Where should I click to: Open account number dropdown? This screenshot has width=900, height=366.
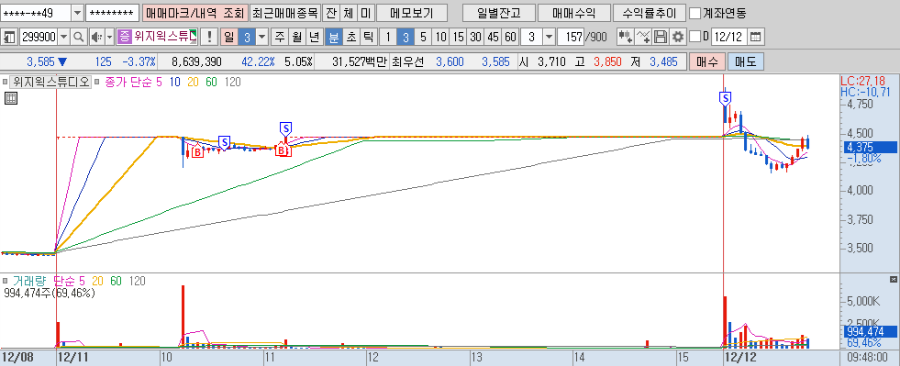pos(77,13)
